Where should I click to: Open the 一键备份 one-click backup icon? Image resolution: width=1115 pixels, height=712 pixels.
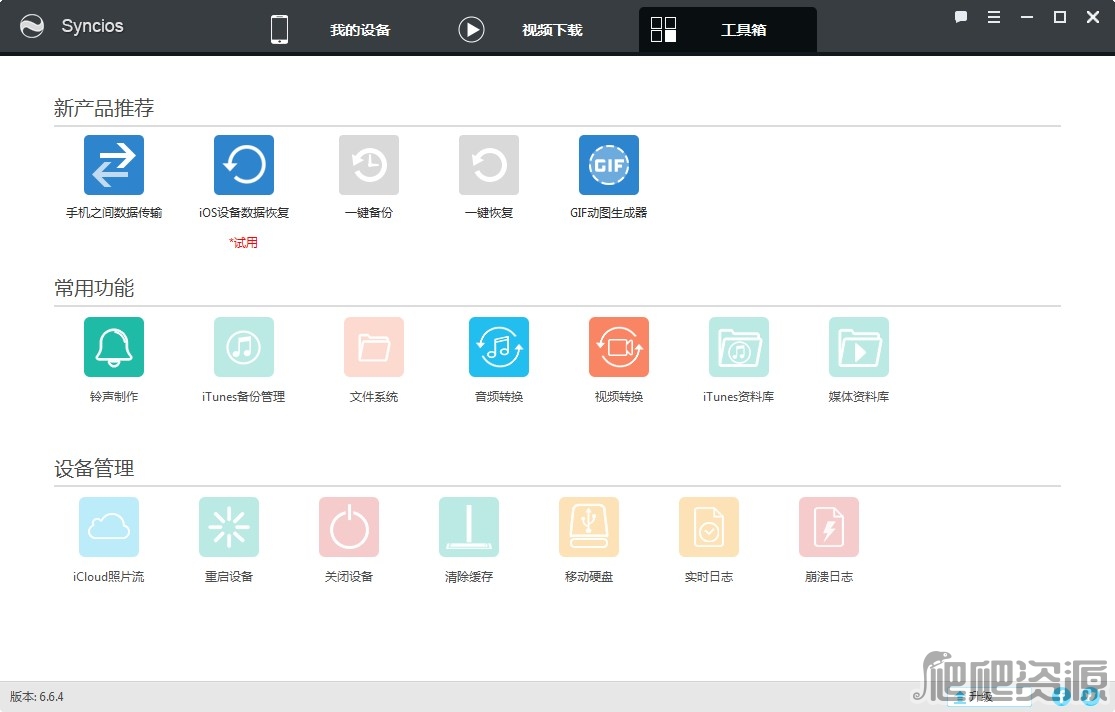[369, 165]
